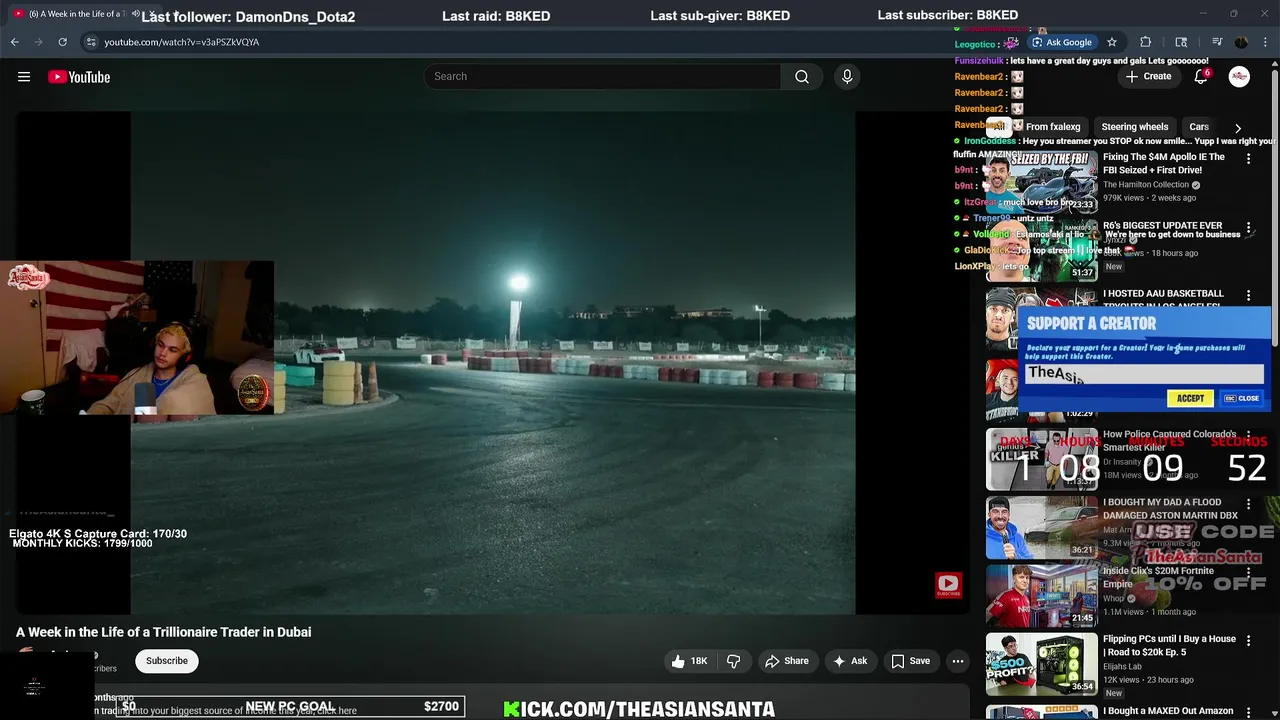The image size is (1280, 720).
Task: Save the video to a playlist
Action: [x=910, y=661]
